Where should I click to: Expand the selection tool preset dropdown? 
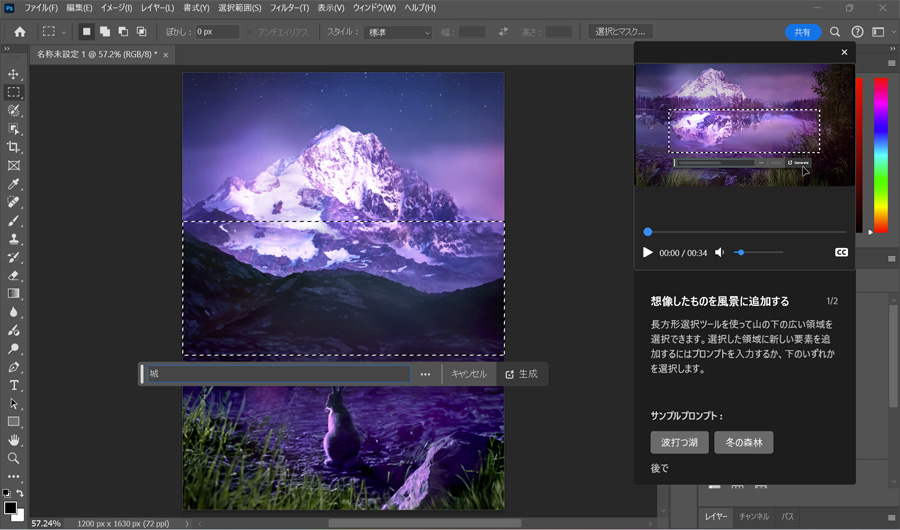pos(55,32)
